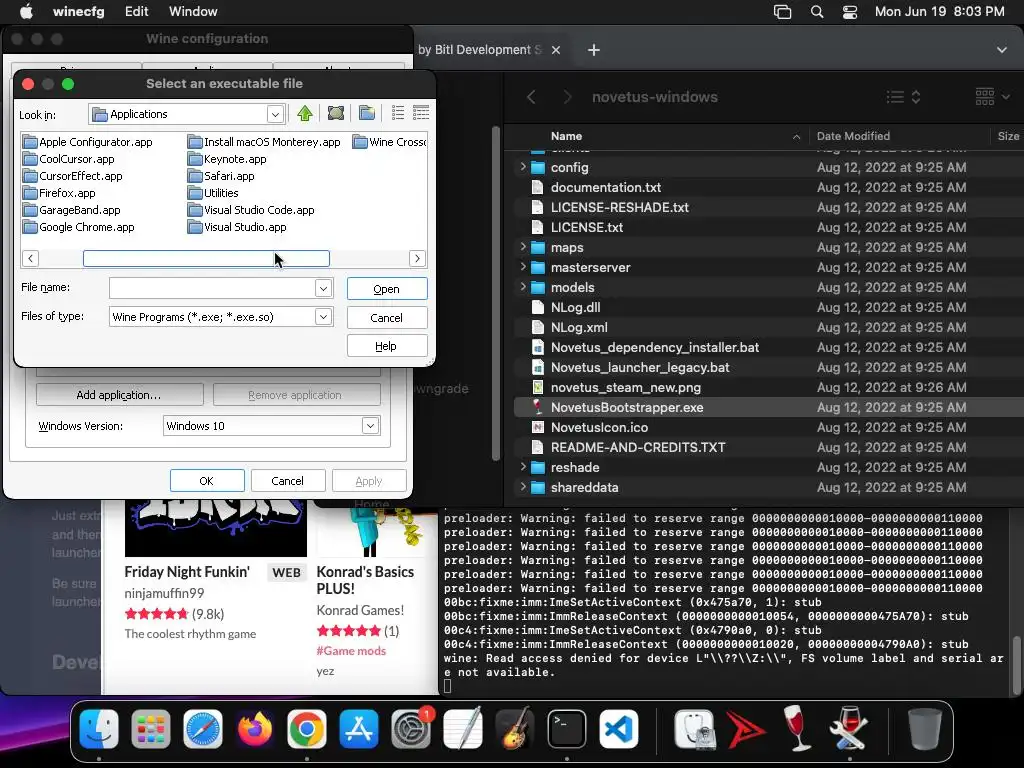Select Install macOS Monterey.app
Image resolution: width=1024 pixels, height=768 pixels.
[264, 142]
